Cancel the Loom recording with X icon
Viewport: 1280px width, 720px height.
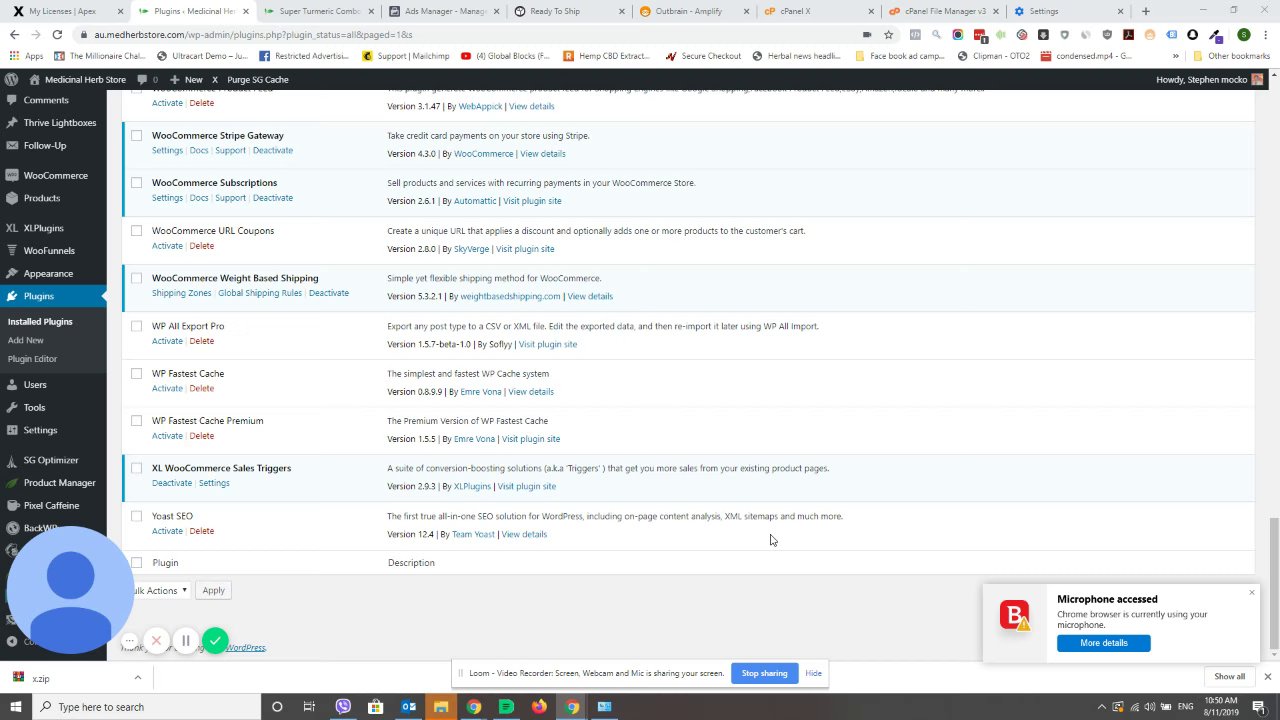click(157, 640)
